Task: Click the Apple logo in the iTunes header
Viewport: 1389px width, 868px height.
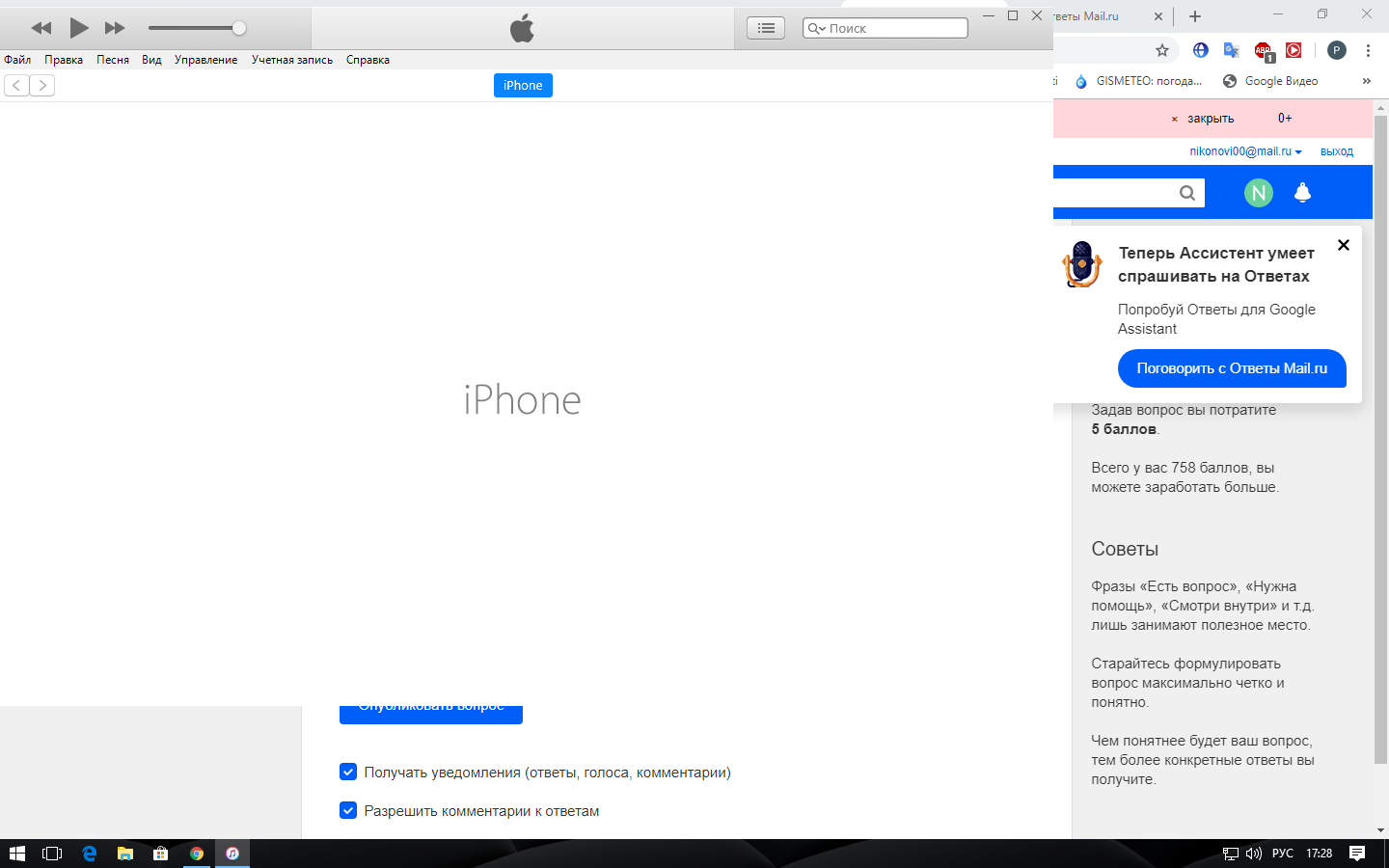Action: coord(522,28)
